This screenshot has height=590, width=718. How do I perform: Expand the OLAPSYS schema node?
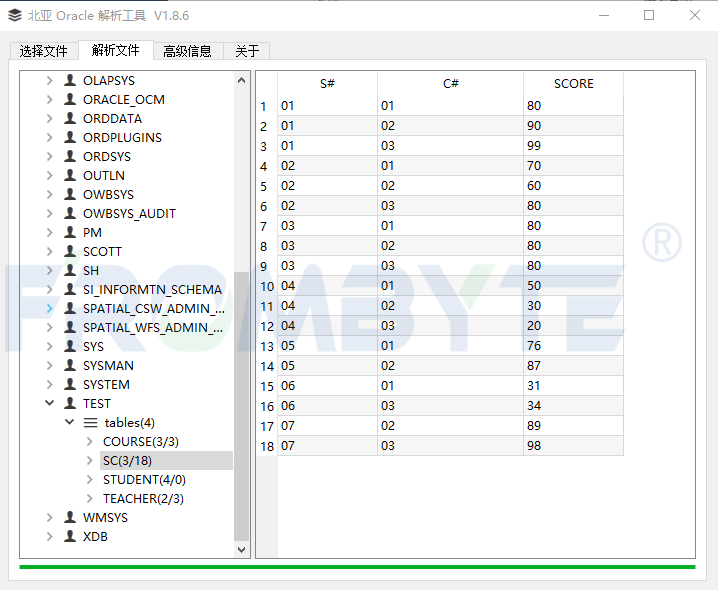click(49, 81)
